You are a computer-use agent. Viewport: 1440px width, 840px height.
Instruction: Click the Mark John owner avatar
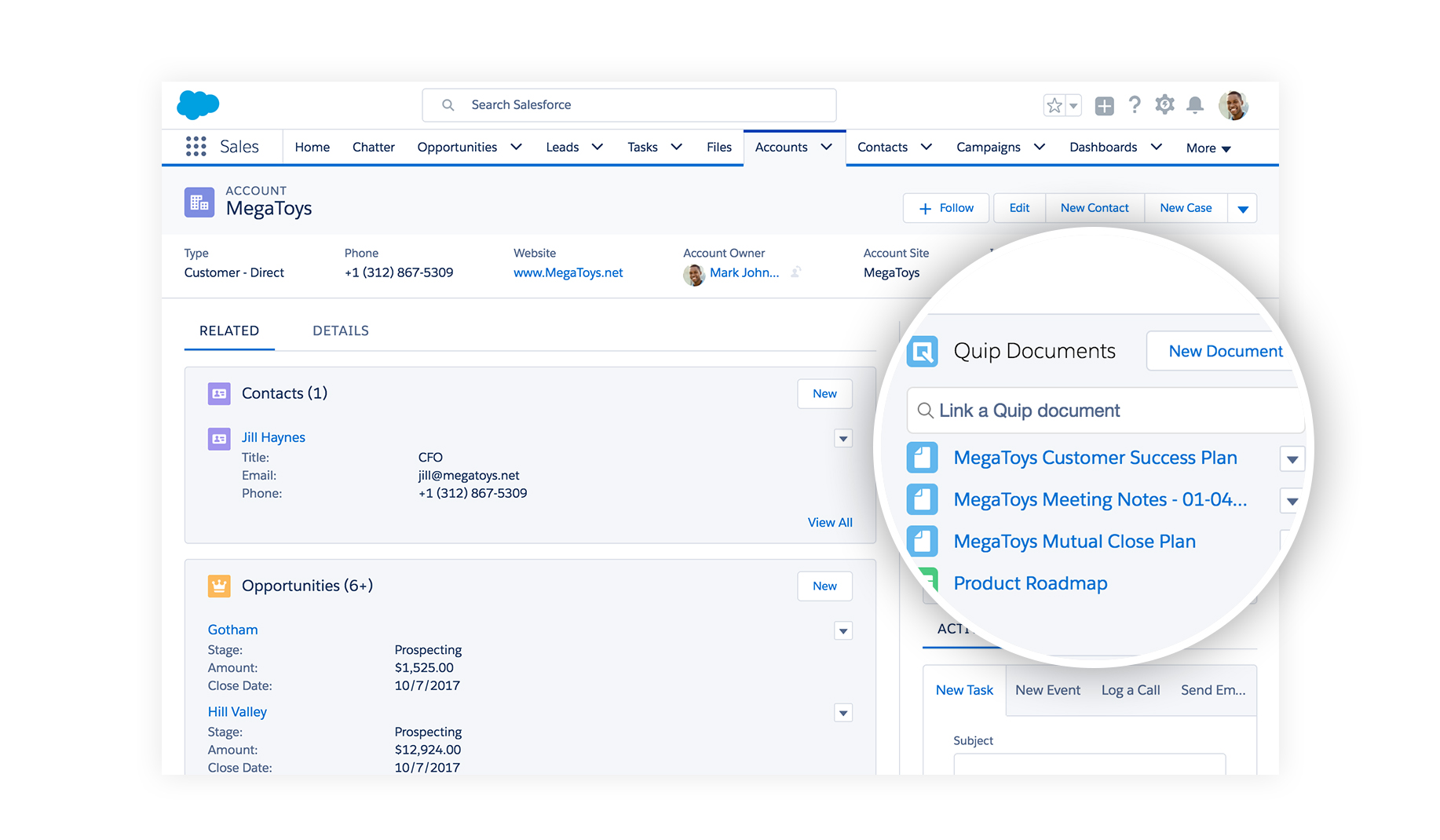tap(694, 274)
